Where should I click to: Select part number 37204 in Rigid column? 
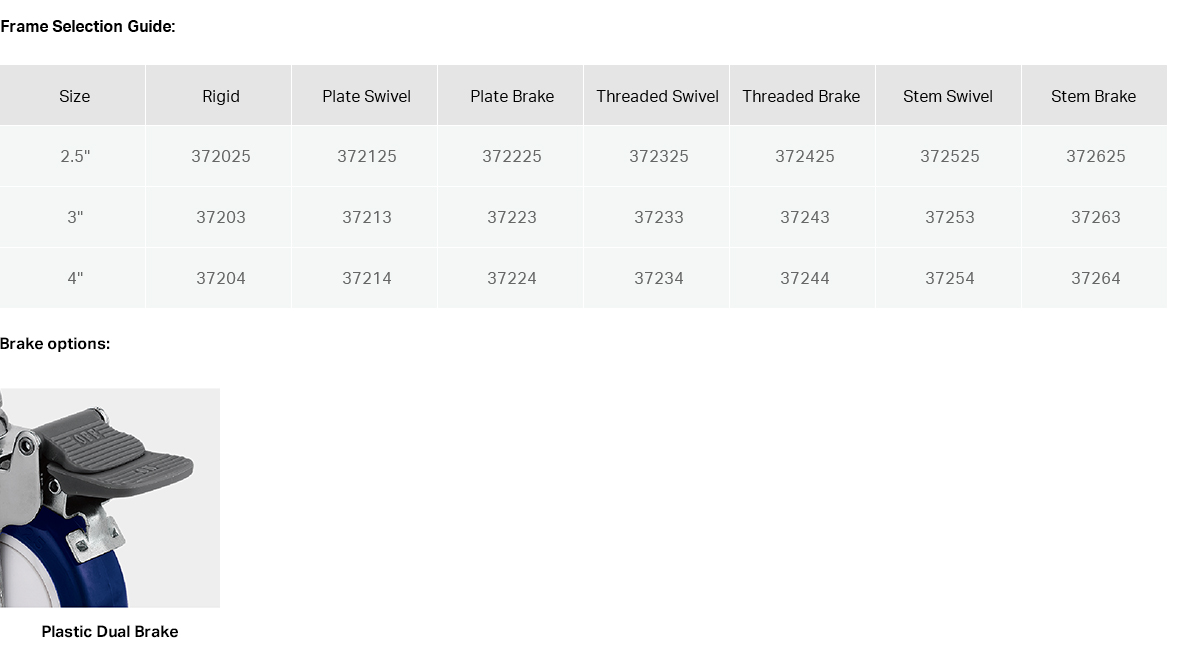click(x=220, y=278)
